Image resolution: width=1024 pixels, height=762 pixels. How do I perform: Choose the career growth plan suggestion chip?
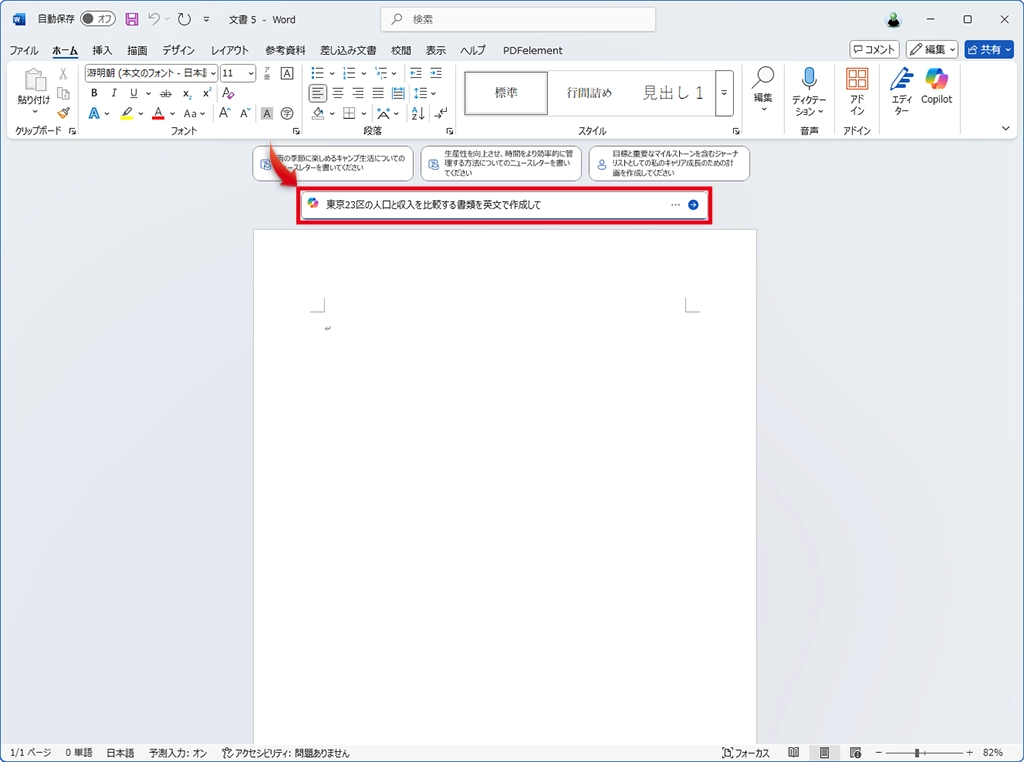pyautogui.click(x=669, y=163)
